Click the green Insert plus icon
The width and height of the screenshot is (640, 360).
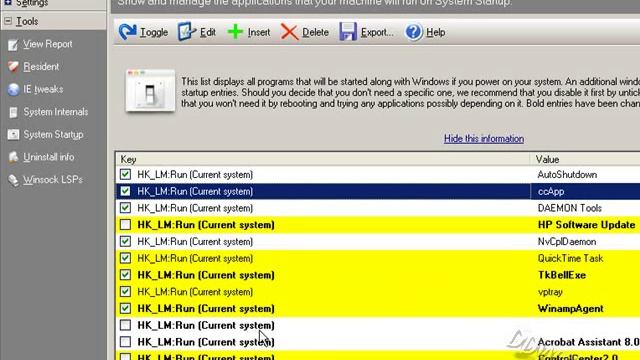click(235, 32)
